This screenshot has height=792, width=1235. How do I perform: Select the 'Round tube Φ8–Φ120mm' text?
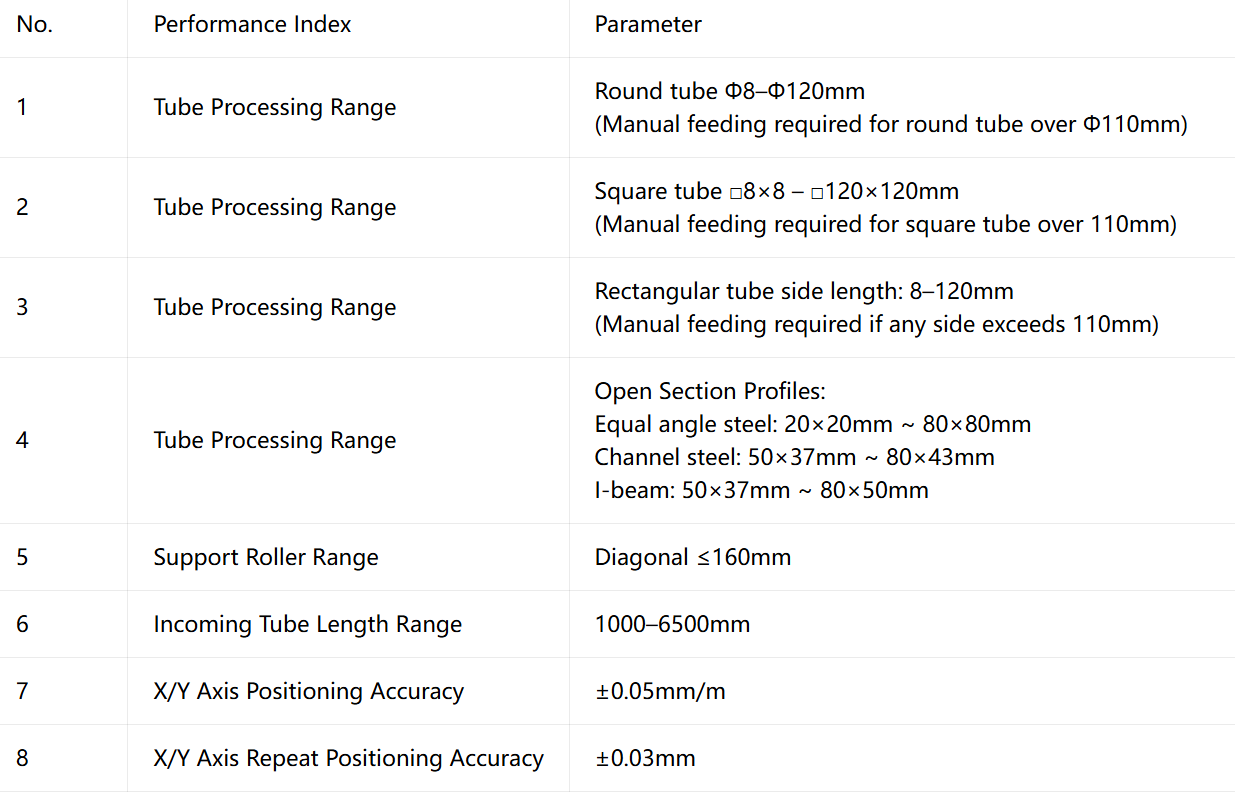pos(730,91)
